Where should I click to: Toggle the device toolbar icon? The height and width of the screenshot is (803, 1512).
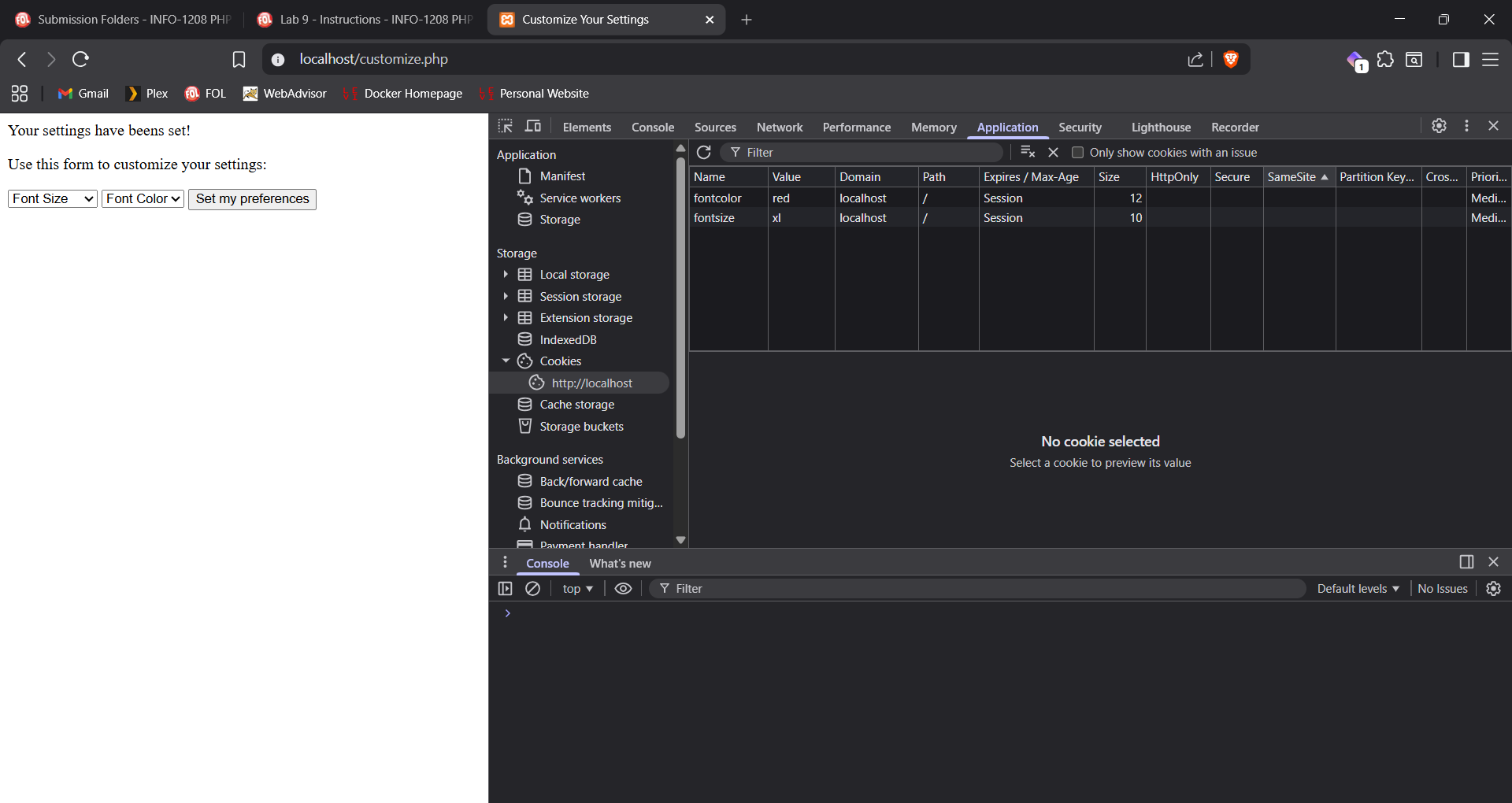click(533, 126)
